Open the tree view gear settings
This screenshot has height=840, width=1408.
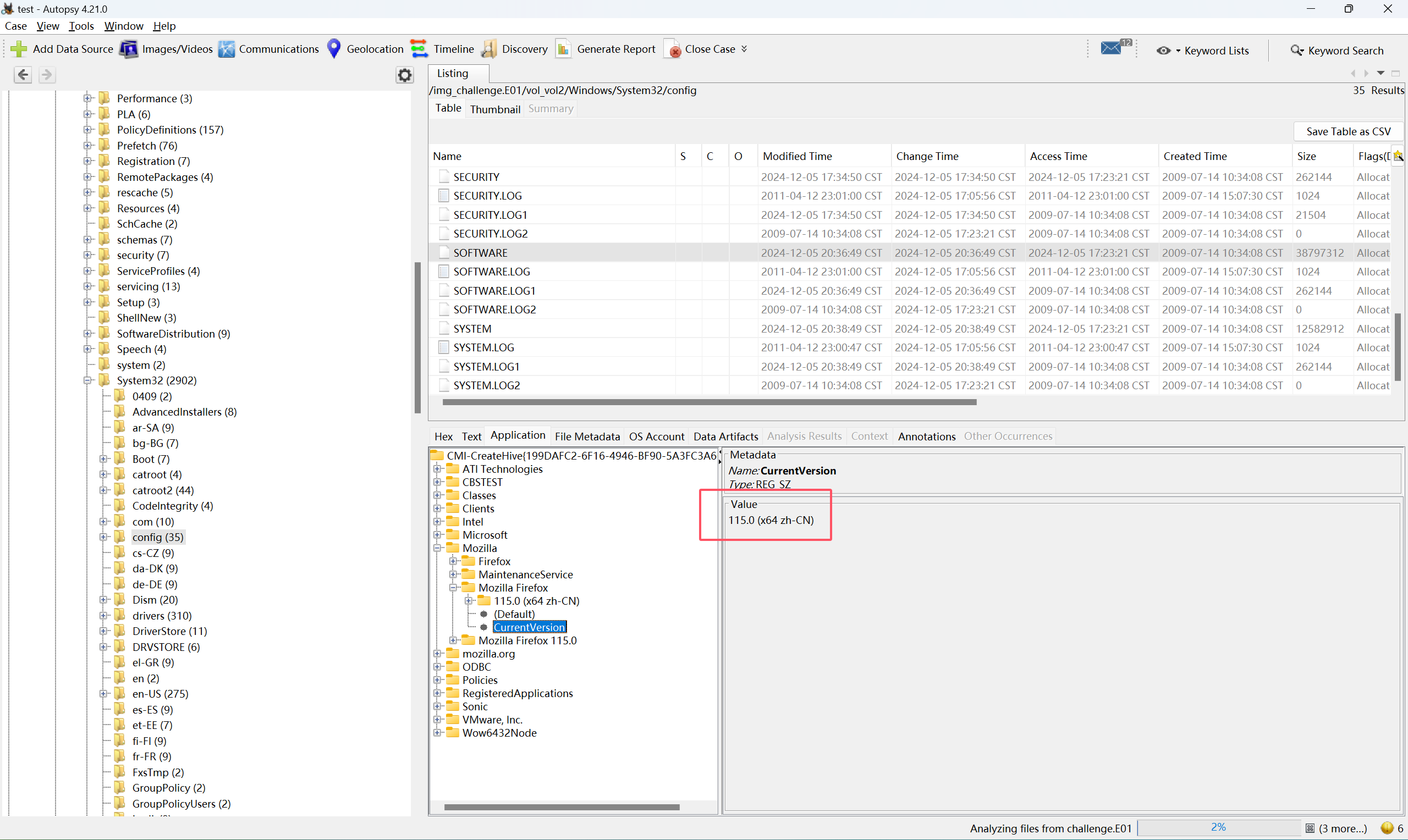404,75
